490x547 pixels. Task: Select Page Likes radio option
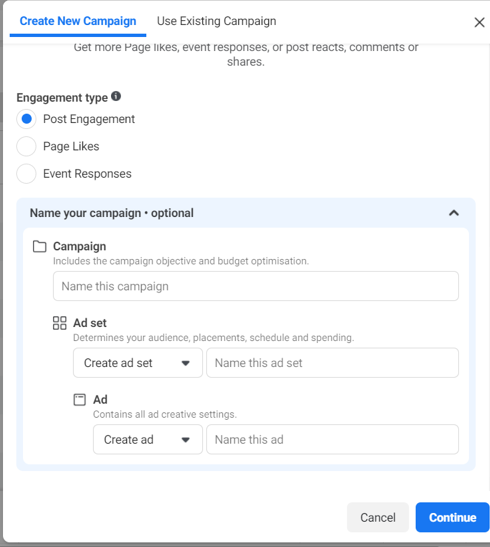coord(27,146)
